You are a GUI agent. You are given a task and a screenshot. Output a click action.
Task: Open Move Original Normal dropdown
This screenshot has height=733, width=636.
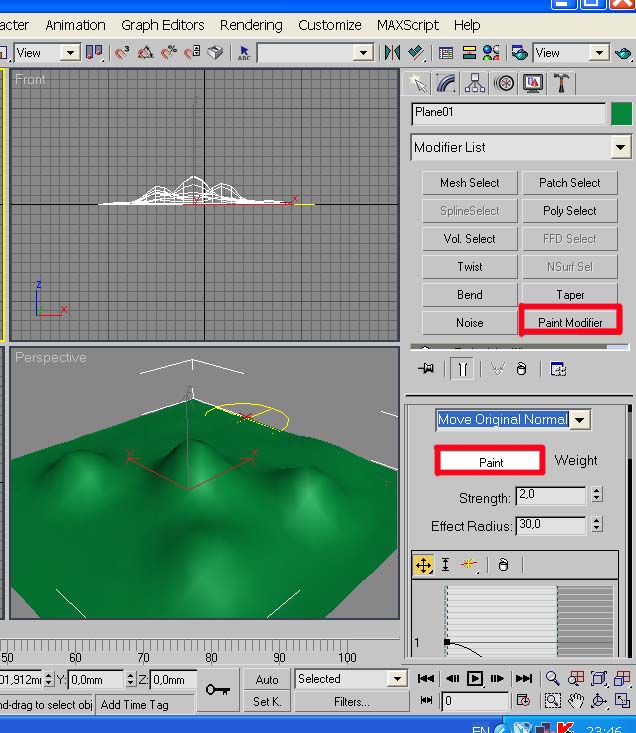(x=580, y=420)
